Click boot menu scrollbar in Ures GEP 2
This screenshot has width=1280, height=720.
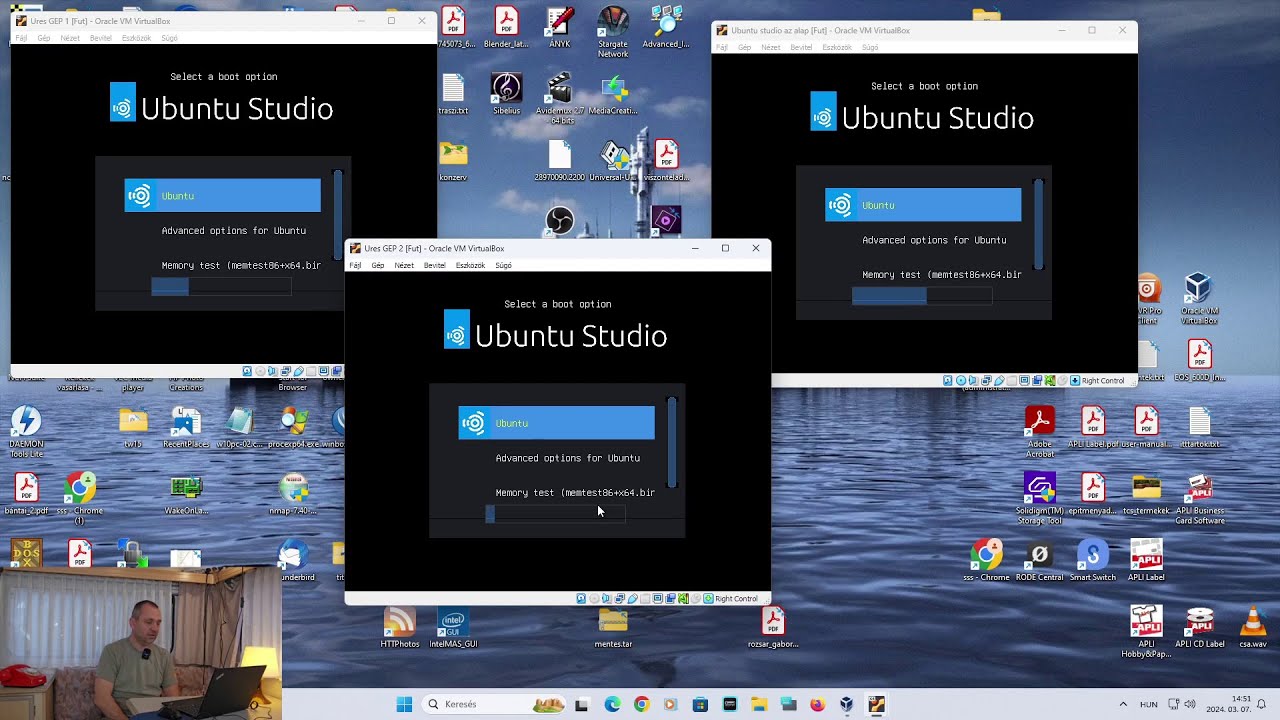[672, 443]
